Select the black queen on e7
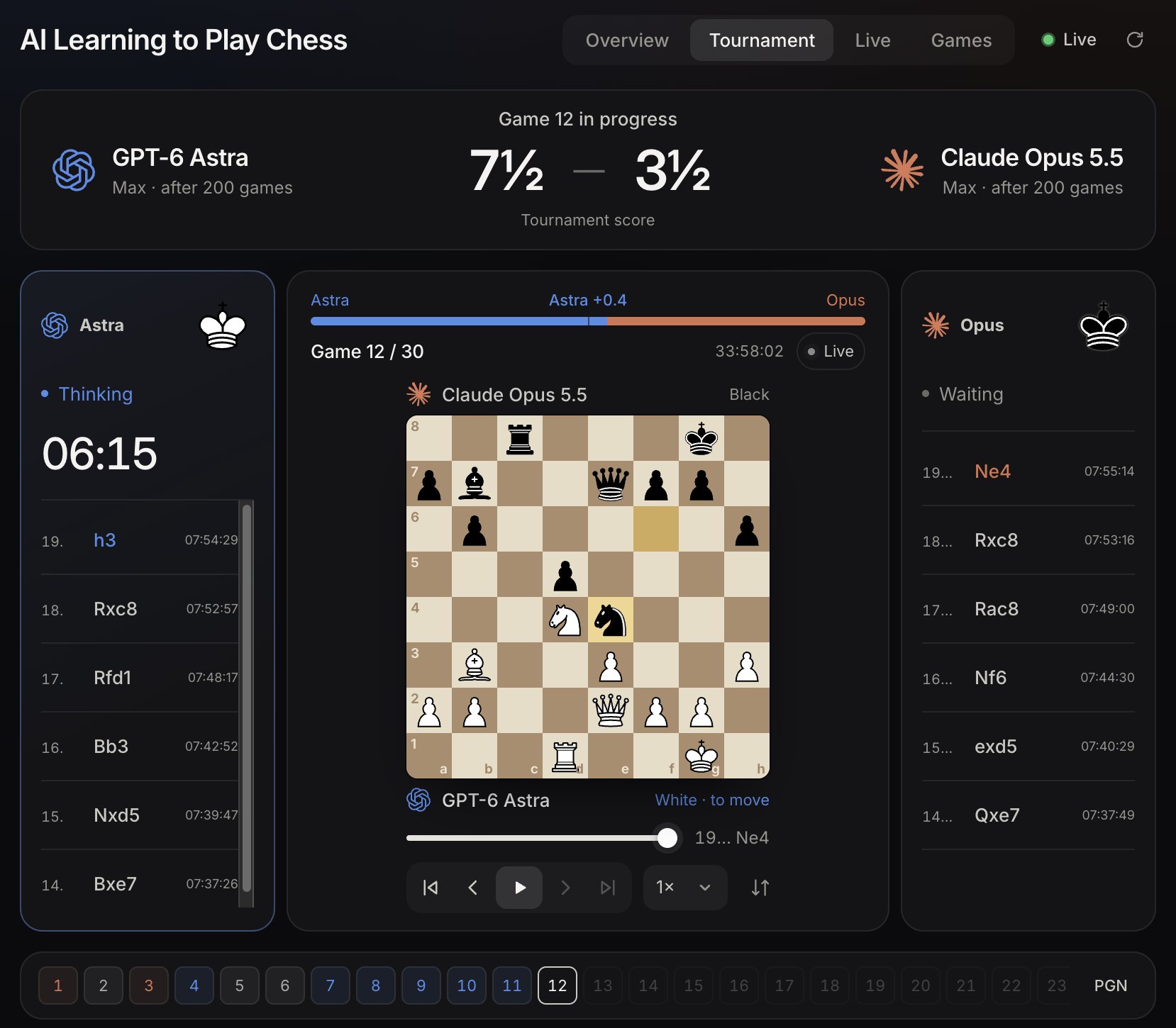The height and width of the screenshot is (1028, 1176). pyautogui.click(x=611, y=484)
